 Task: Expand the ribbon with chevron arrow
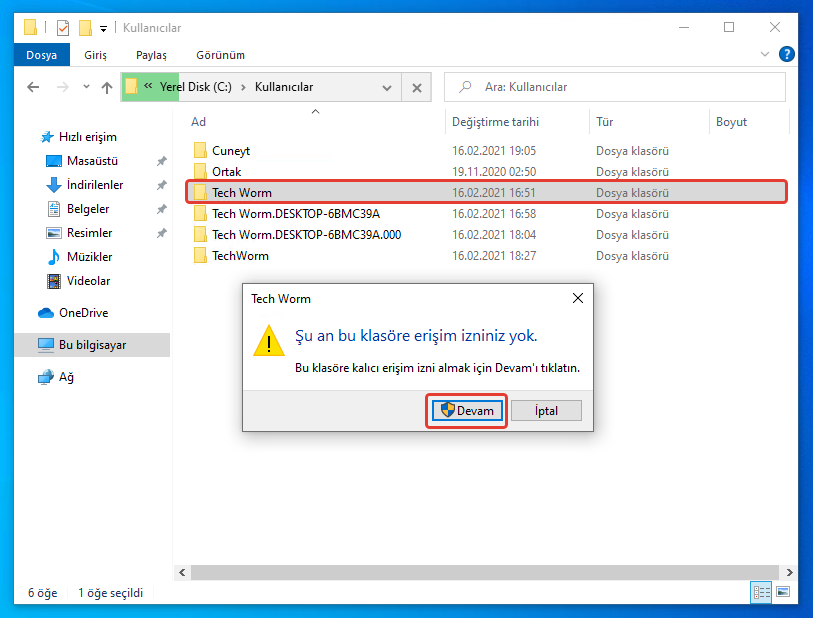tap(766, 55)
